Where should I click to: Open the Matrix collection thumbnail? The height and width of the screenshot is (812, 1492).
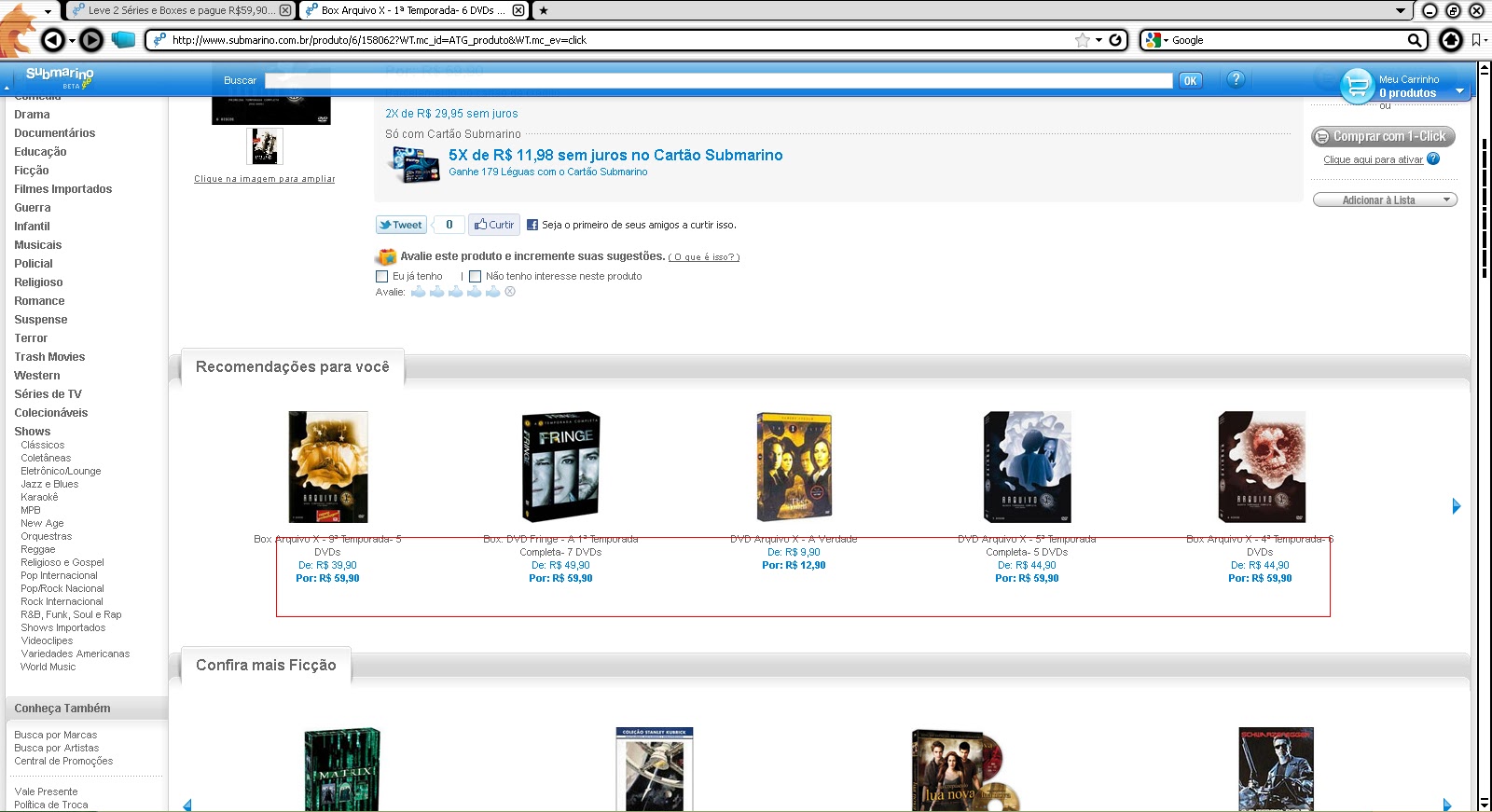pos(342,769)
